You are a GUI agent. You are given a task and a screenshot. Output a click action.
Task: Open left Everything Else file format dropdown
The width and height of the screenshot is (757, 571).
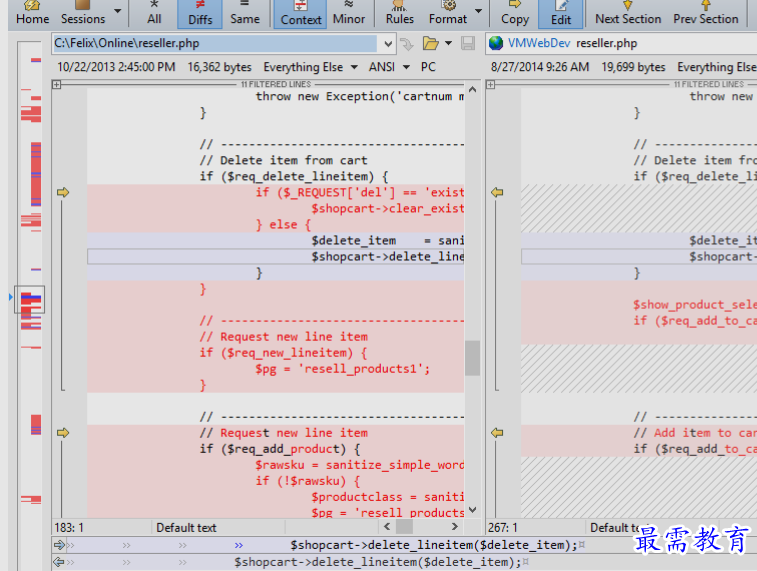tap(310, 67)
